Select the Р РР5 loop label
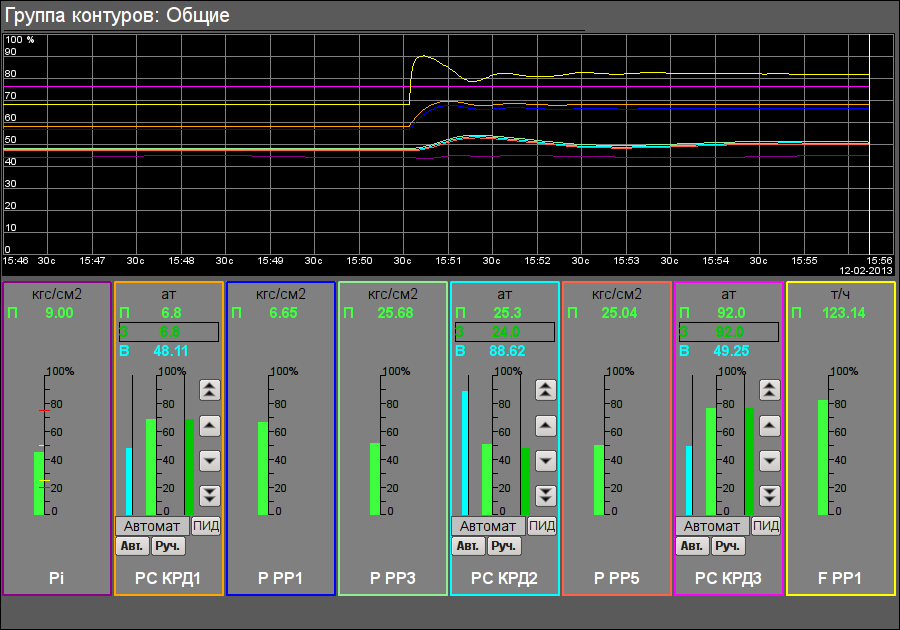 pos(616,578)
